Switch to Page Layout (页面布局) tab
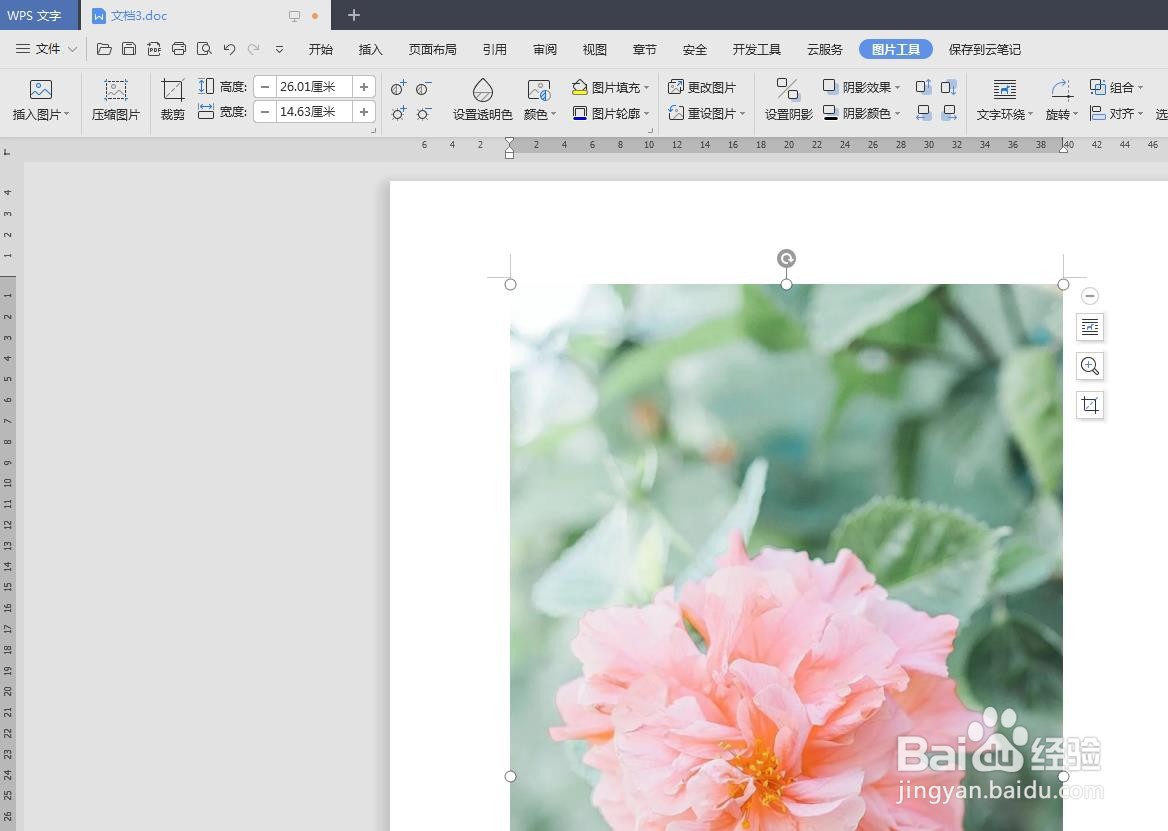1168x831 pixels. coord(433,49)
